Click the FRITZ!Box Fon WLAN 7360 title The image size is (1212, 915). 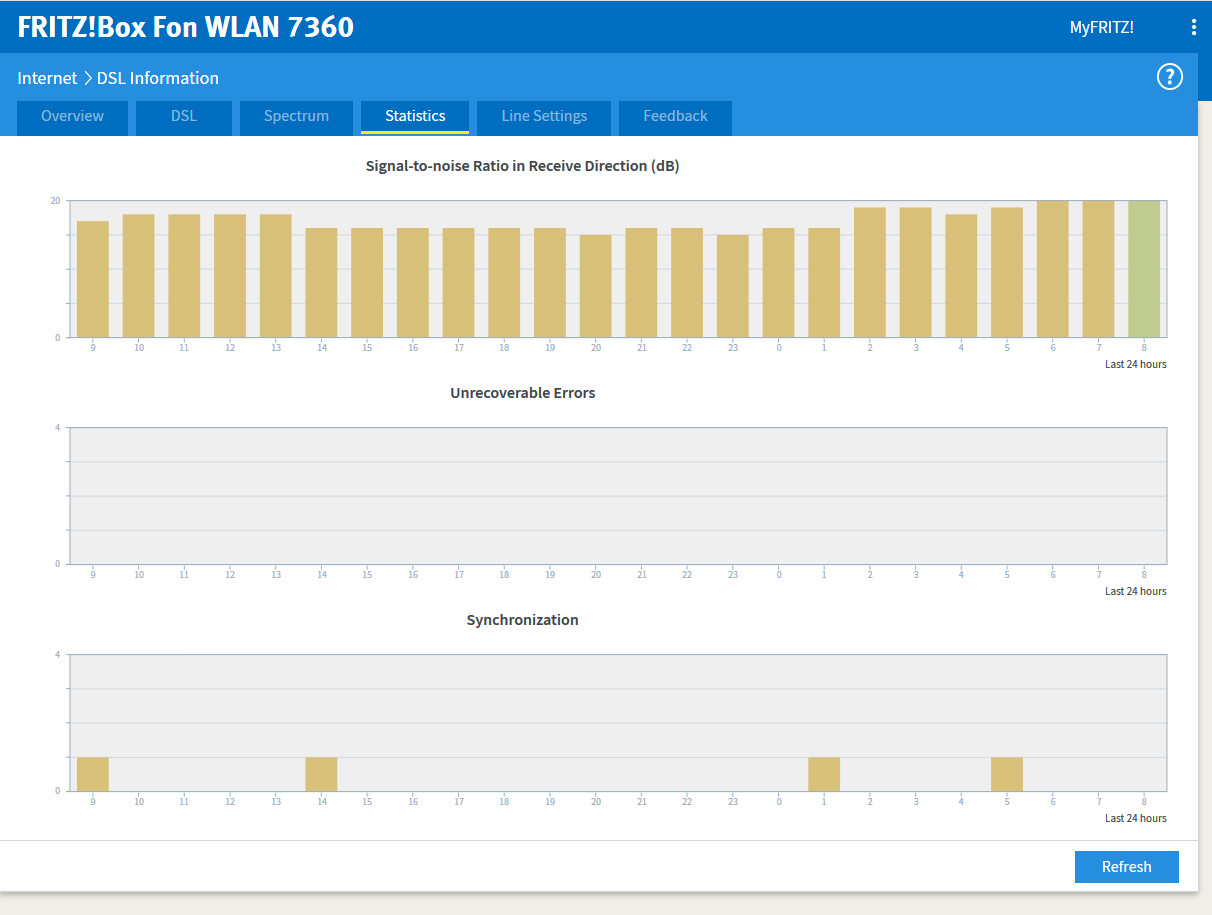[186, 27]
